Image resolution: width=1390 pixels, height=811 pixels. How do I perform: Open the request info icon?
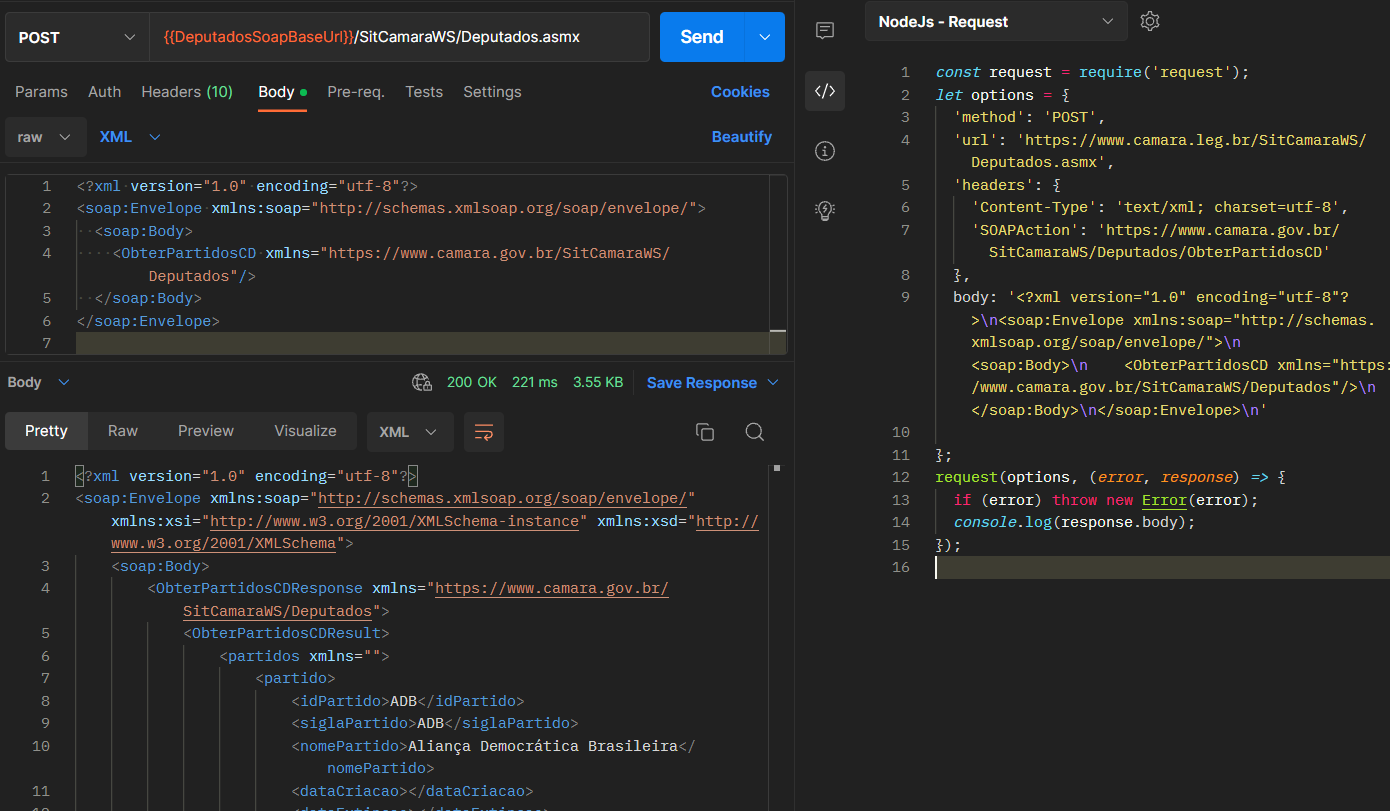pyautogui.click(x=825, y=151)
